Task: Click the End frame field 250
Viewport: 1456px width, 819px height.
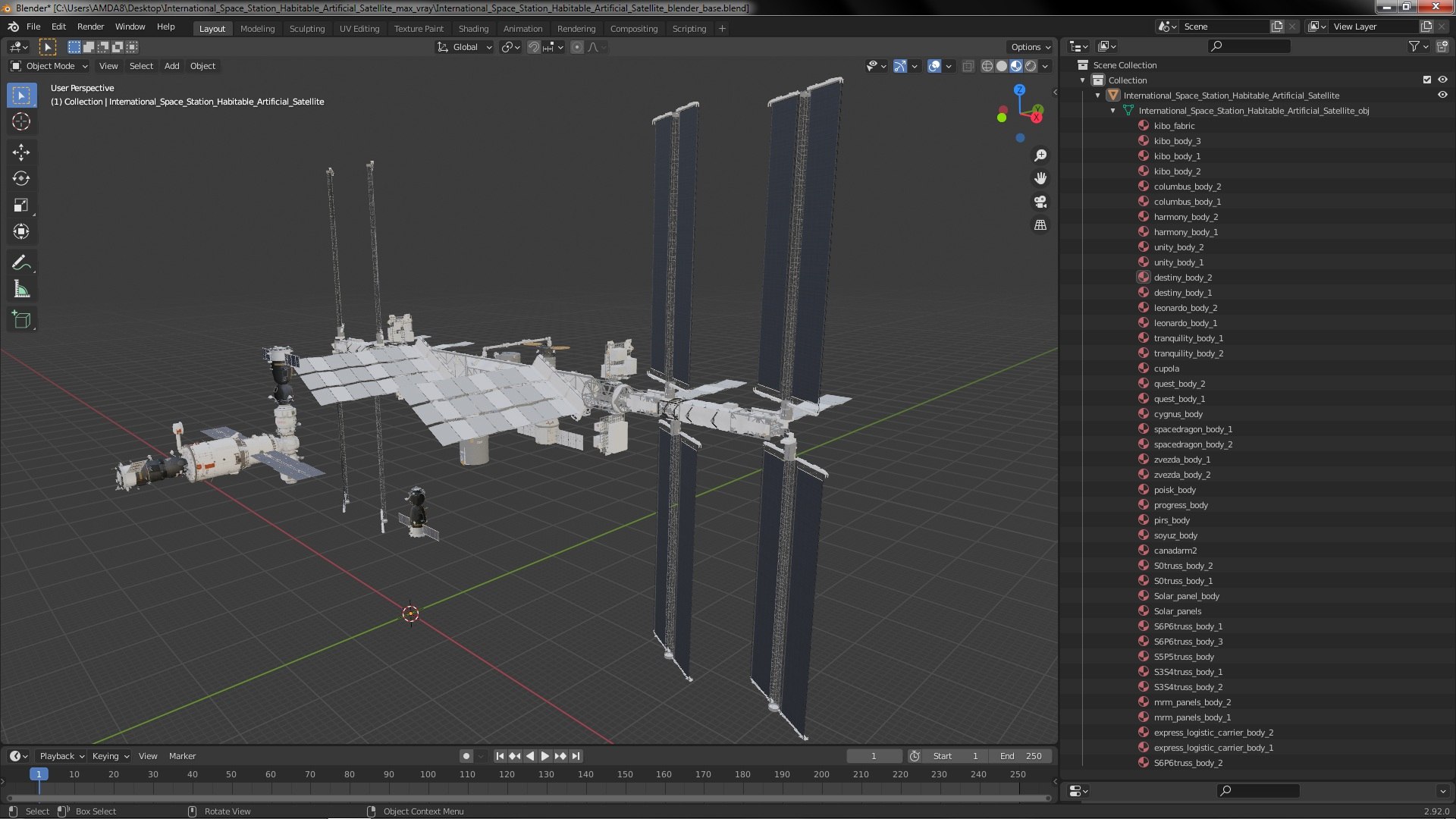Action: [x=1021, y=756]
